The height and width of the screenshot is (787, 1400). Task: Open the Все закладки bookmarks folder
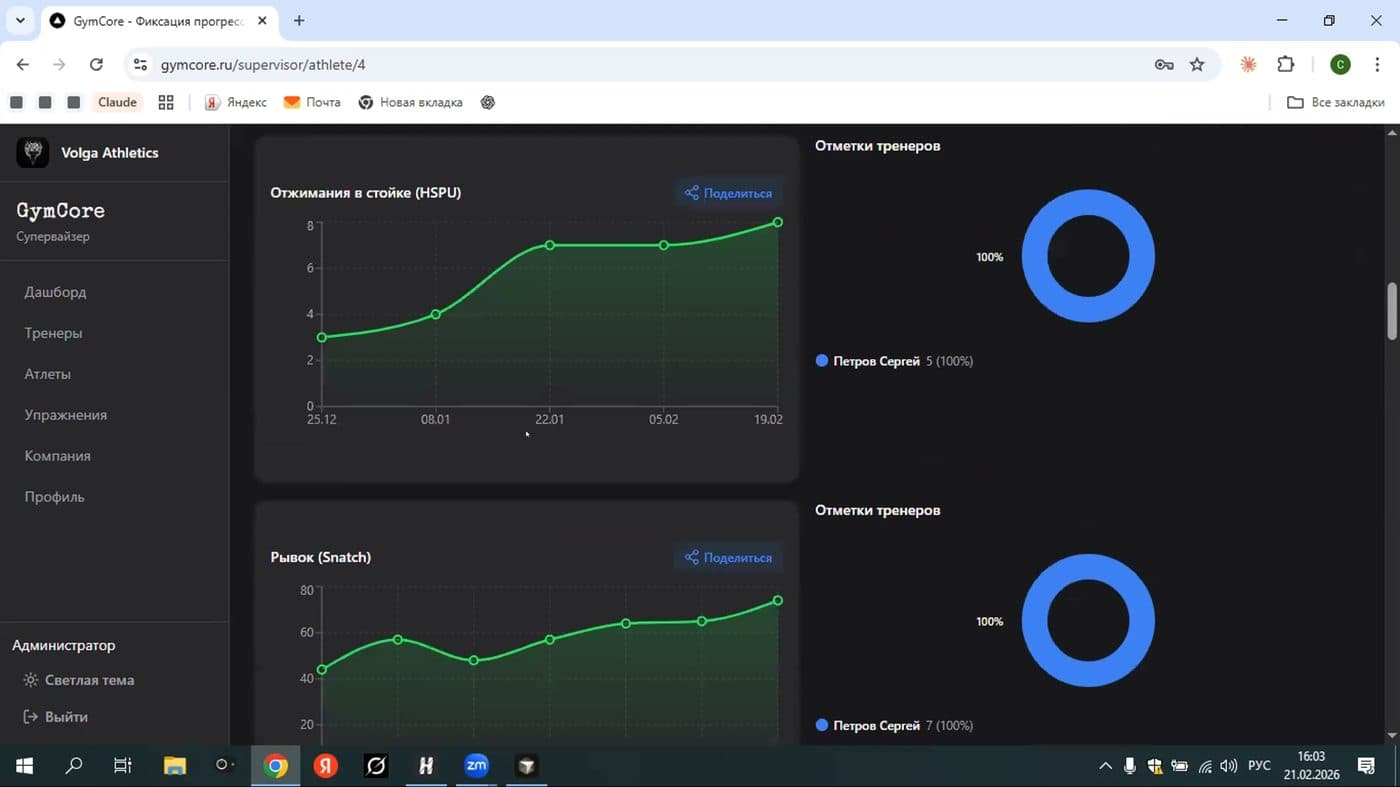(1336, 102)
